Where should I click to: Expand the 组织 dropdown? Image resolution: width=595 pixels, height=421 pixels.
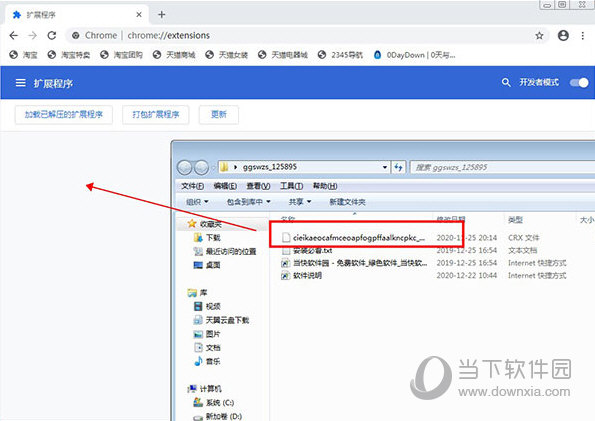[x=197, y=202]
